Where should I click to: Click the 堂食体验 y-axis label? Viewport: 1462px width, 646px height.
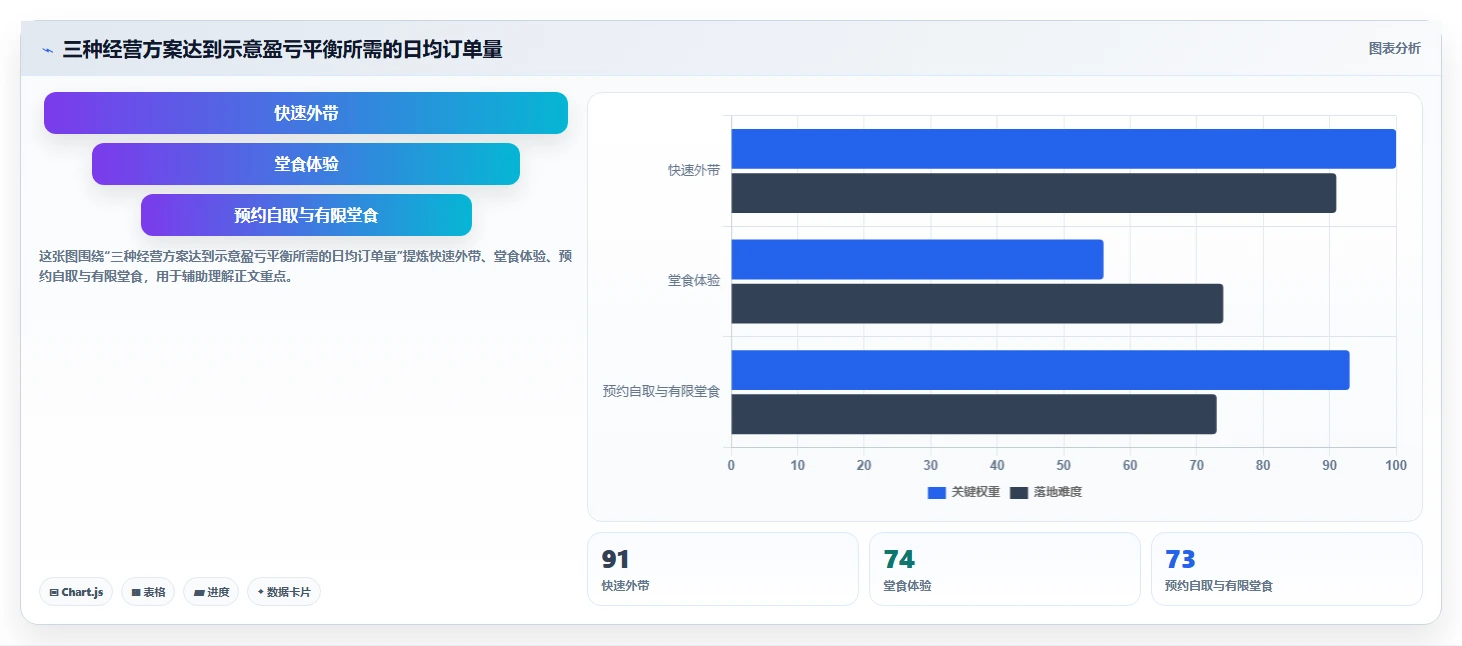pos(693,280)
